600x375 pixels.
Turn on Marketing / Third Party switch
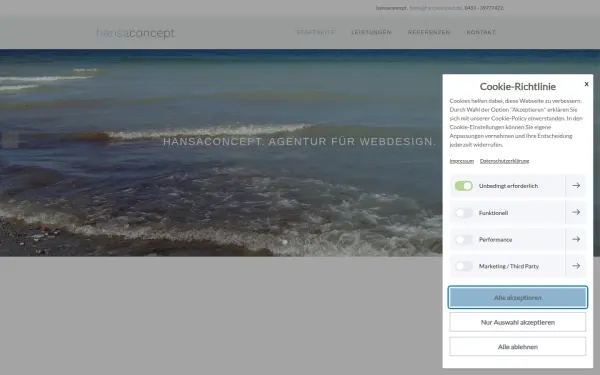[x=463, y=266]
